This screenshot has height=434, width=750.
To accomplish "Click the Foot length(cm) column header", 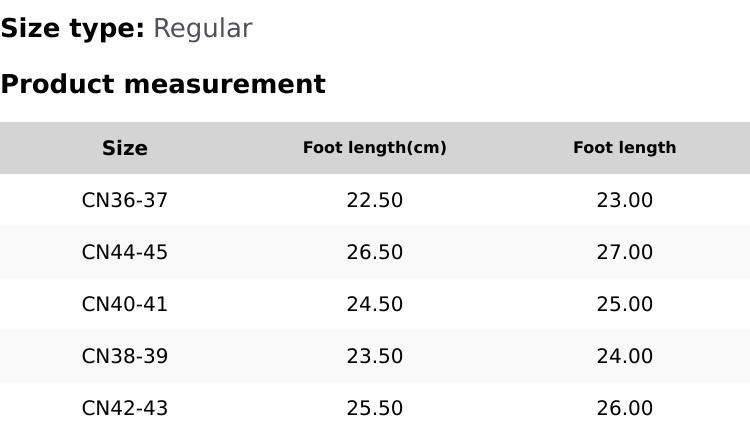I will tap(375, 148).
